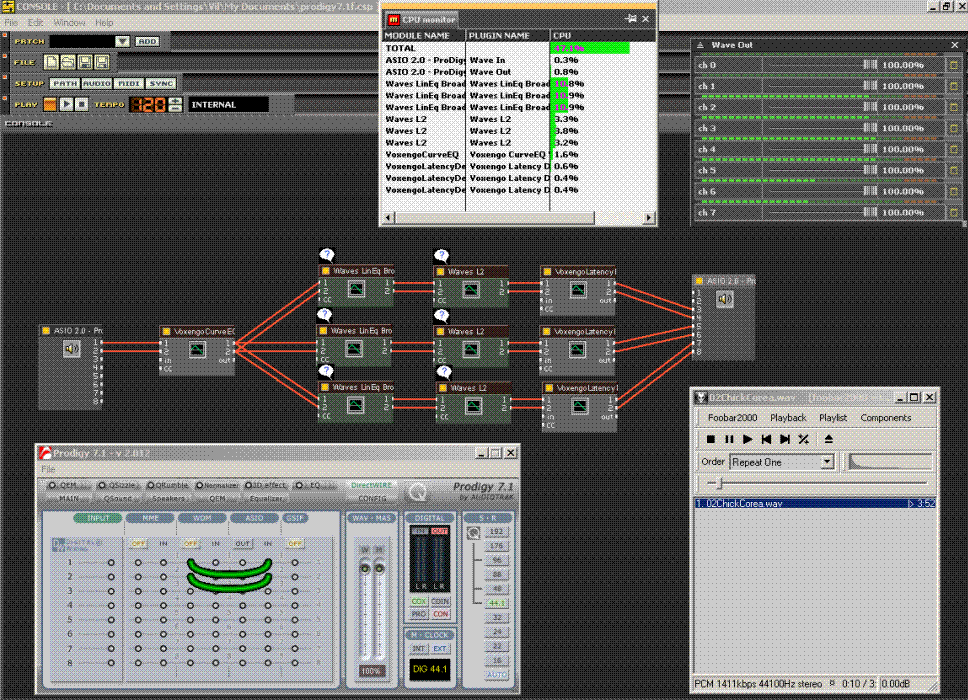This screenshot has width=968, height=700.
Task: Open the AUDIO setup button
Action: 96,83
